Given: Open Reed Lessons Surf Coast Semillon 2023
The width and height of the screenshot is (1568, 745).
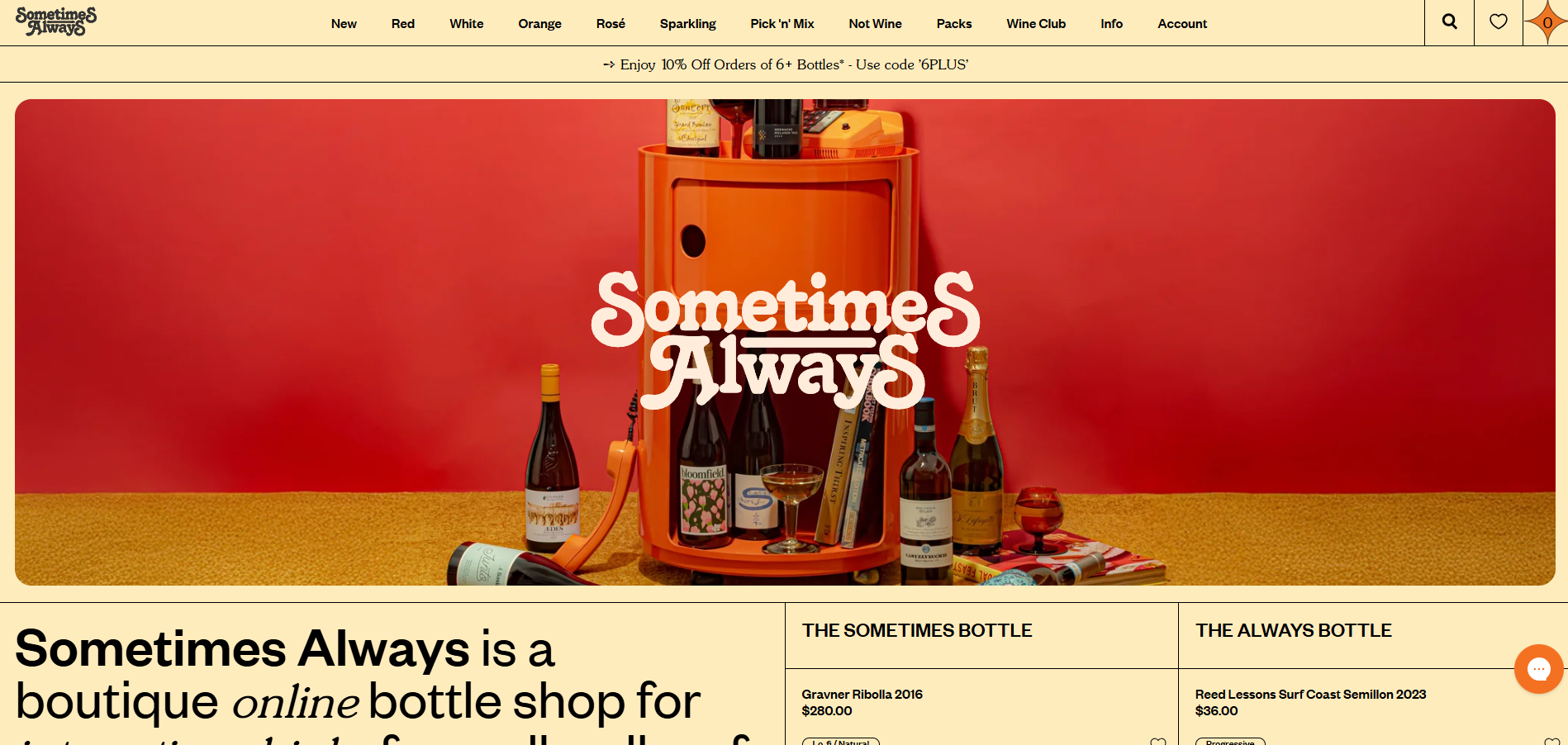Looking at the screenshot, I should coord(1310,695).
